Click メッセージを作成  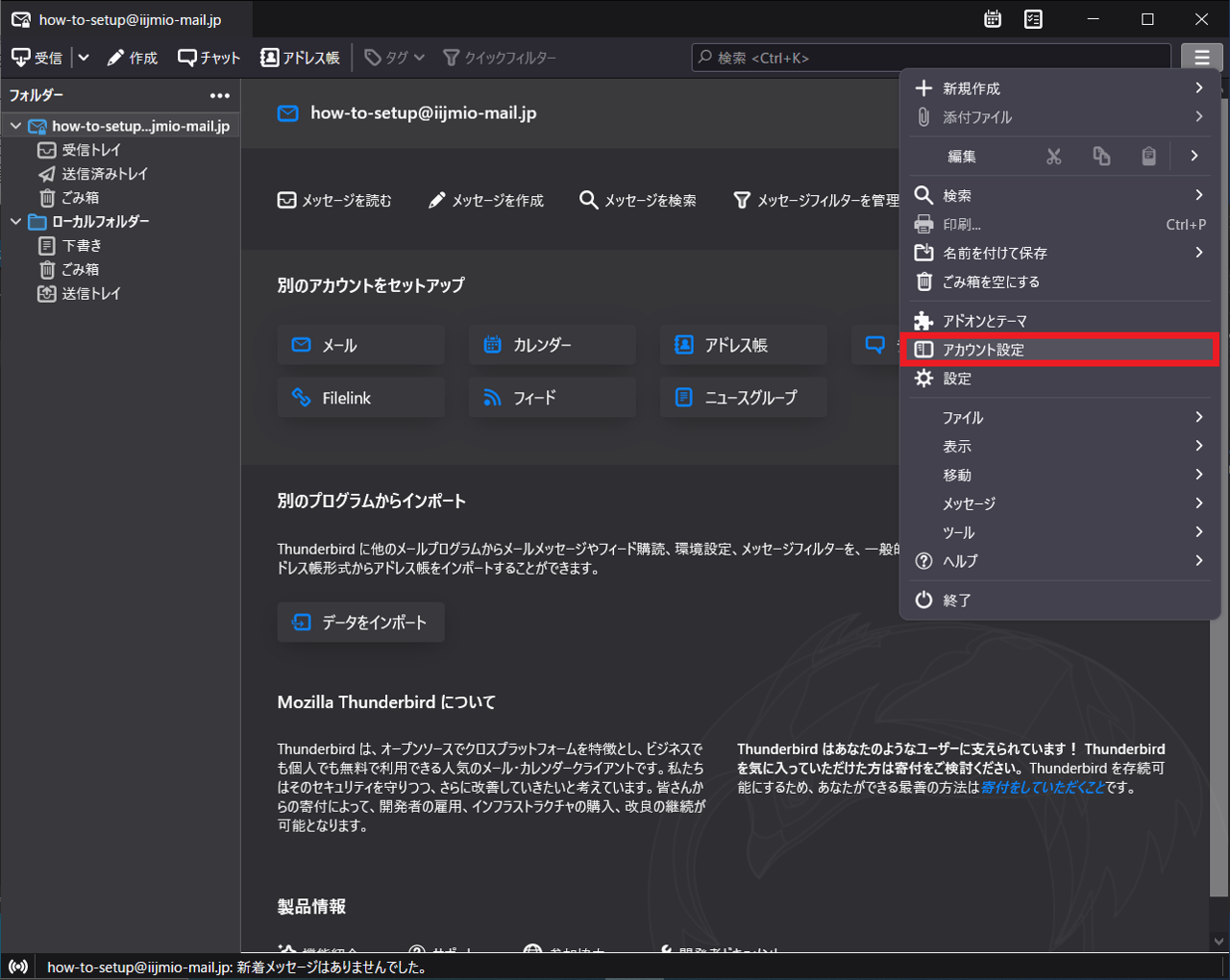[x=486, y=200]
